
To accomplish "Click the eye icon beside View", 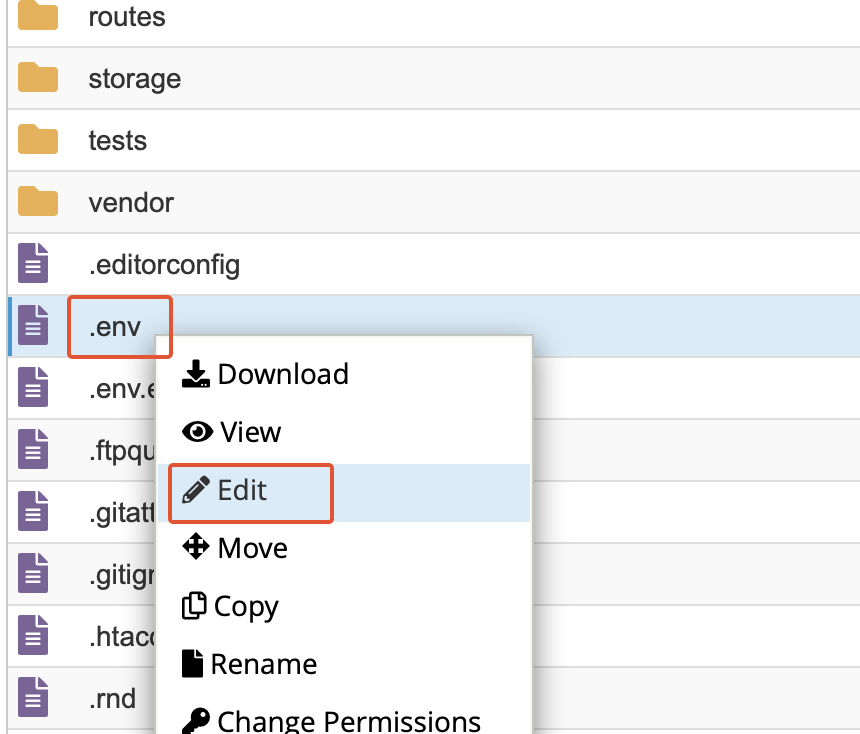I will (197, 432).
